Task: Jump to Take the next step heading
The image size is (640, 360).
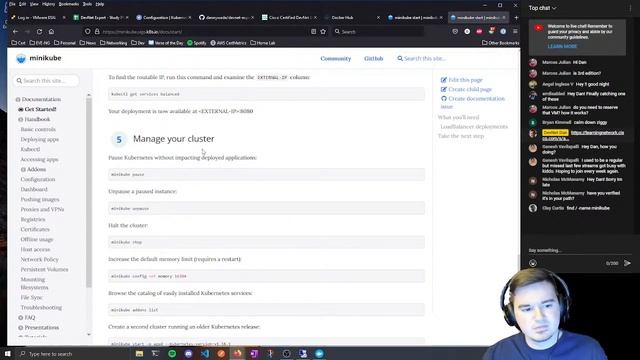Action: [461, 136]
